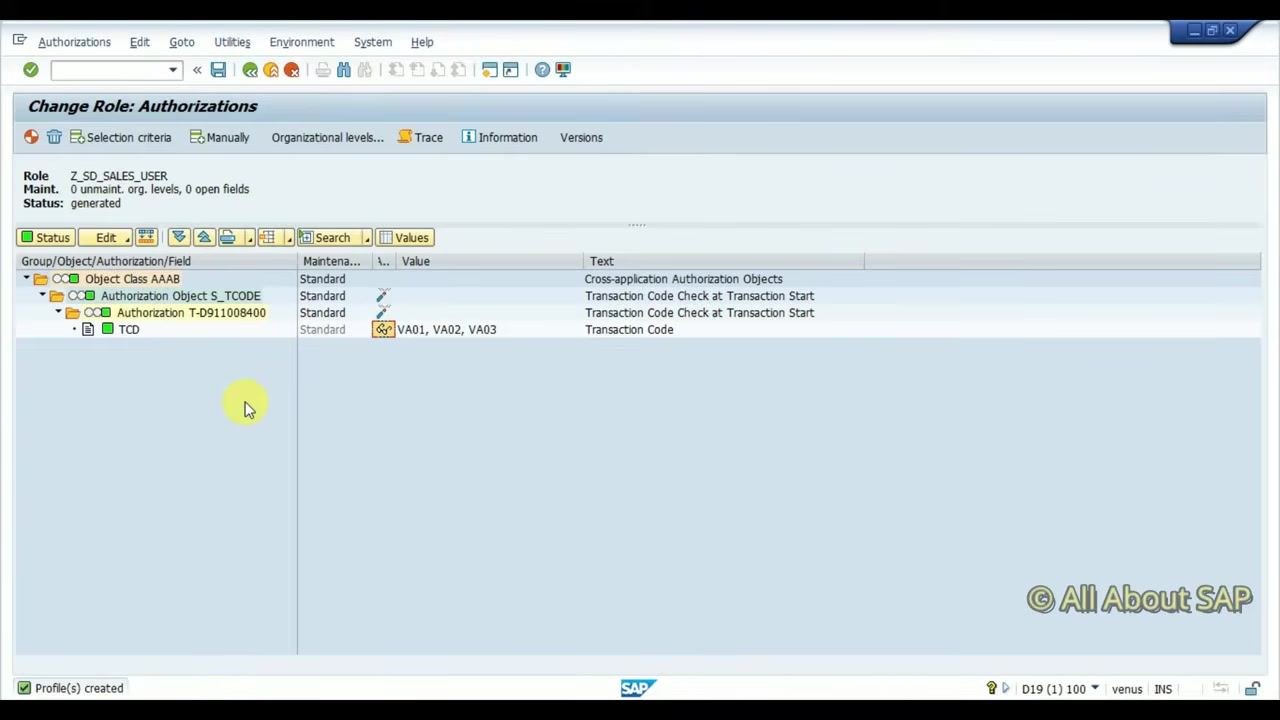Click the Customize Local Layout monitor icon
Screen dimensions: 1280x720
click(x=563, y=70)
